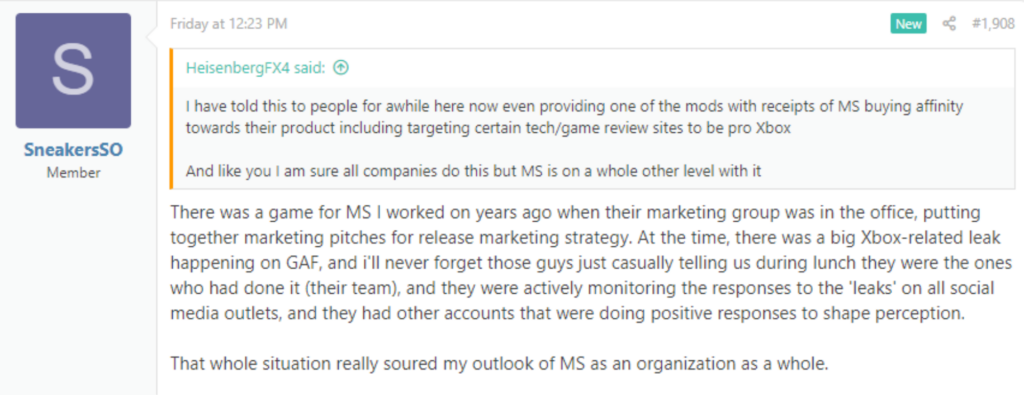Click the share icon beside post number

(949, 24)
